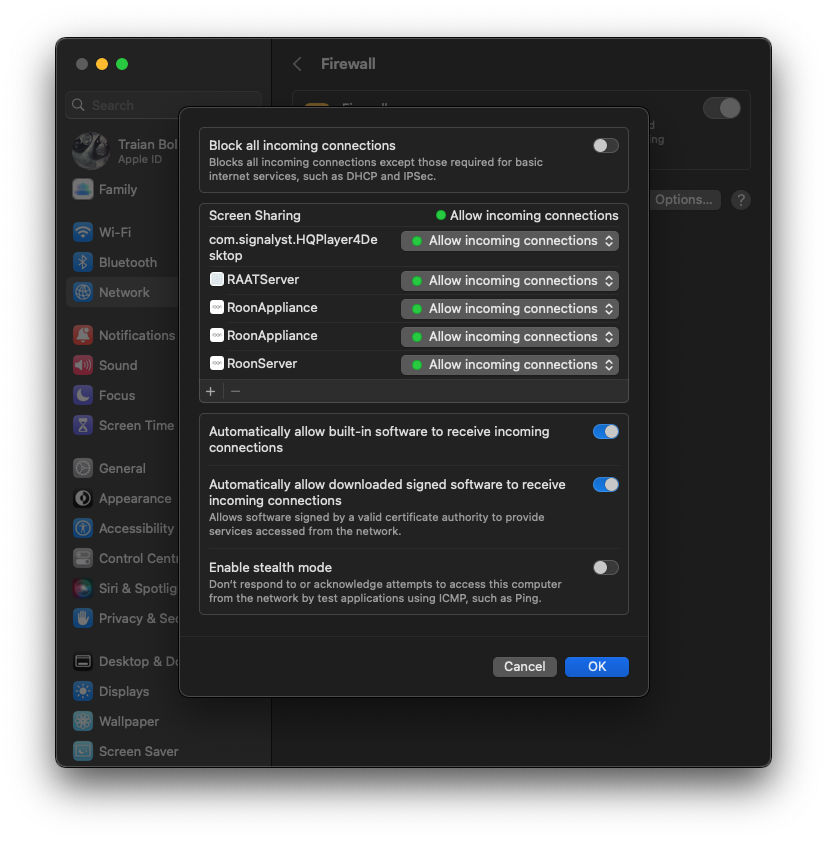The image size is (827, 841).
Task: Open the Sound settings icon
Action: (82, 365)
